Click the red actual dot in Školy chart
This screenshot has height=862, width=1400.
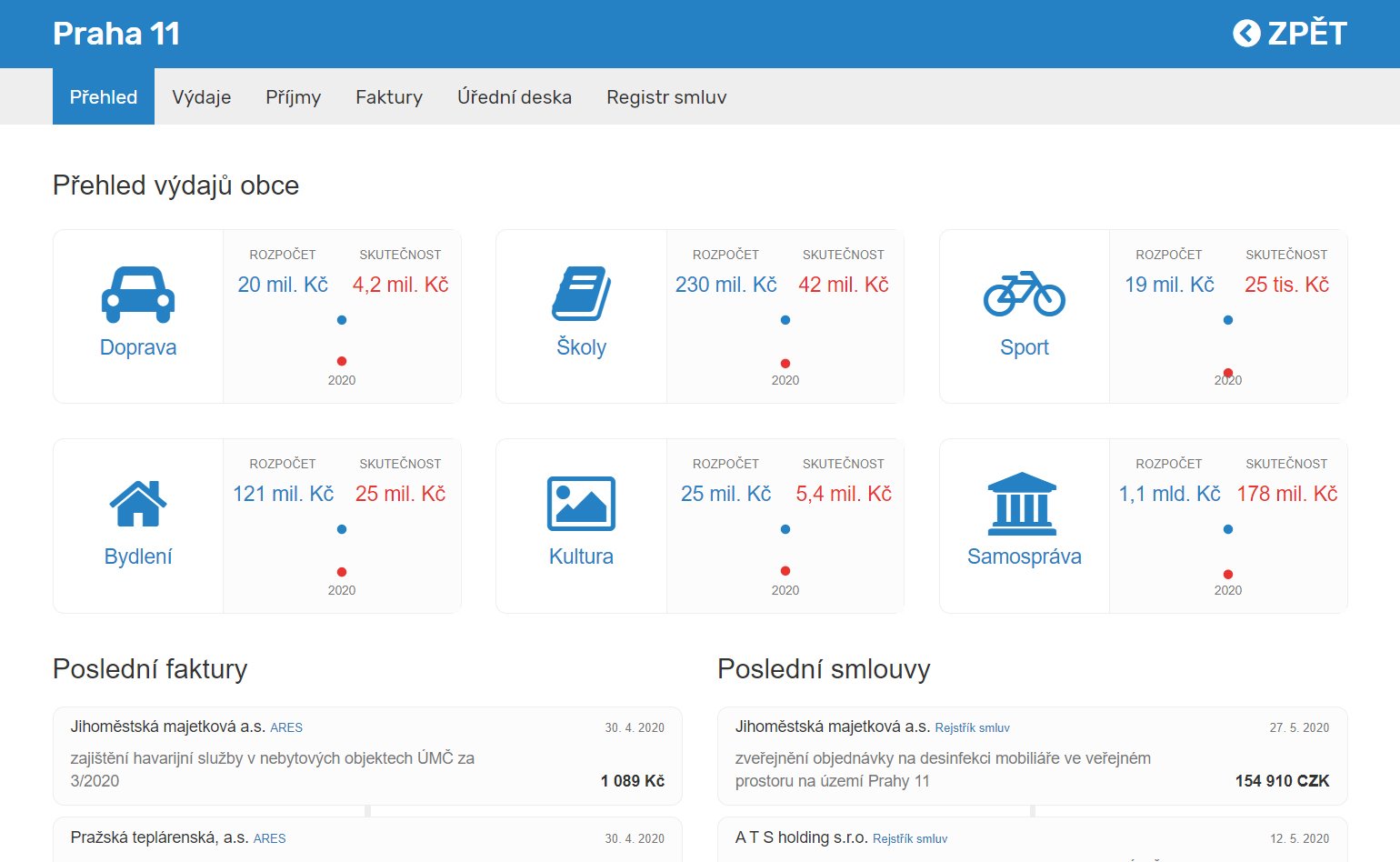click(x=785, y=364)
